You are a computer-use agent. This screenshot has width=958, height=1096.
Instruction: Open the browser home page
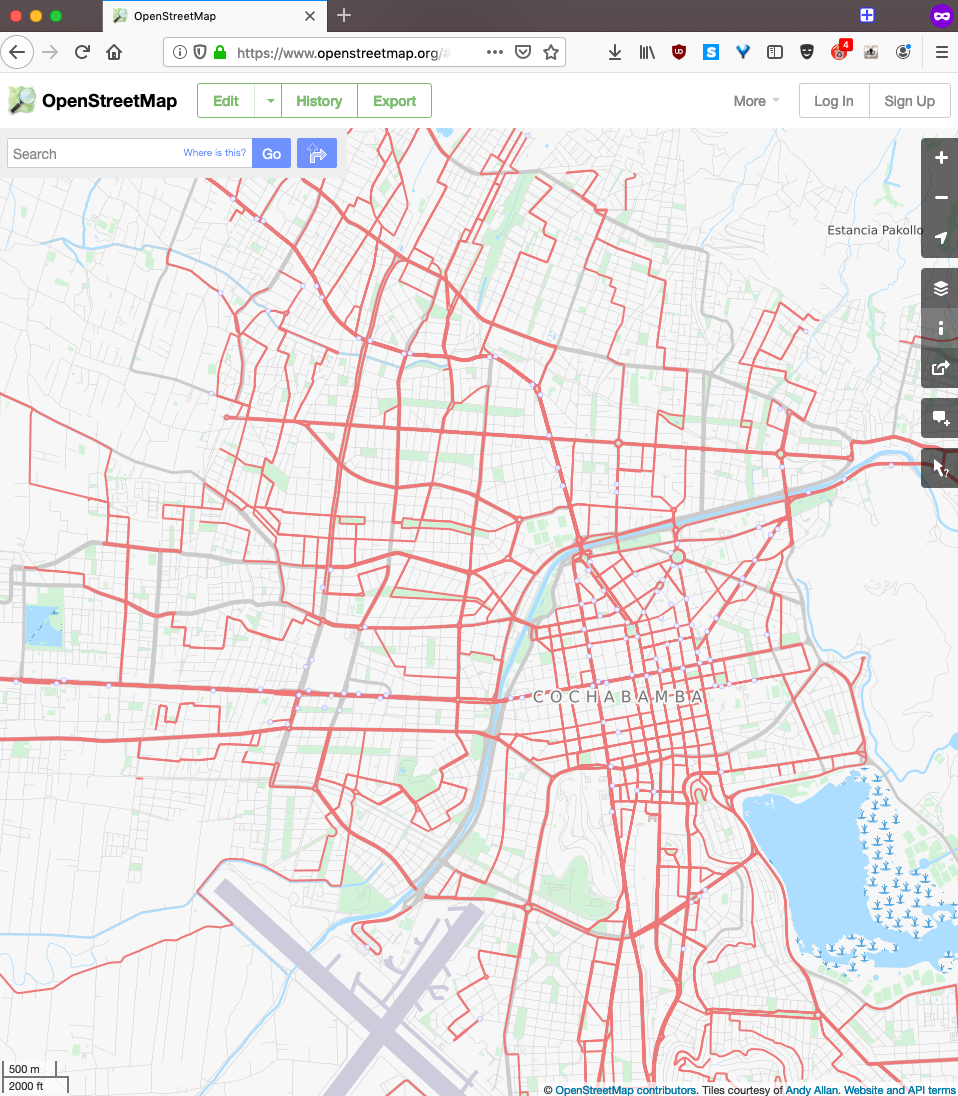point(114,52)
